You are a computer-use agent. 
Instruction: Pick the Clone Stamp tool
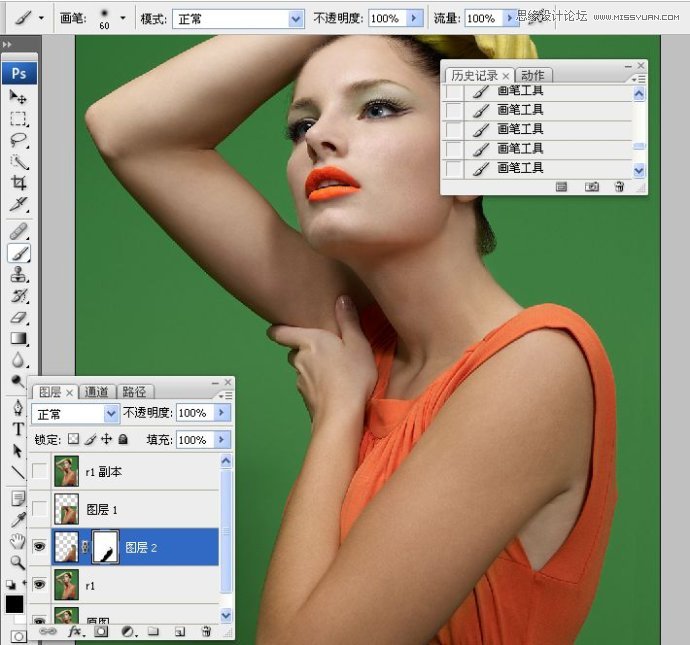pyautogui.click(x=18, y=275)
